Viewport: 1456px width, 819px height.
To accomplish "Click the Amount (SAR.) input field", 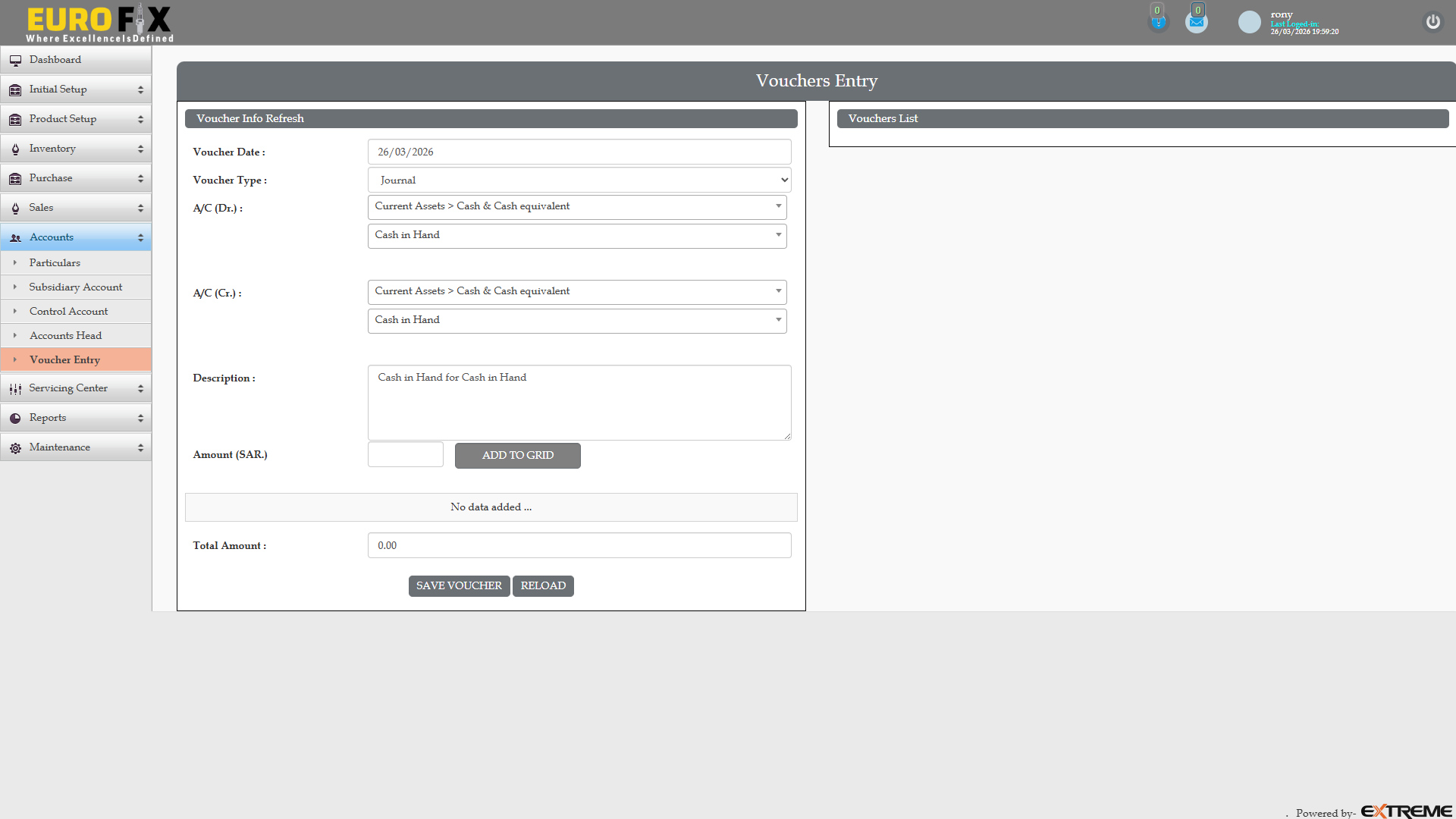I will click(405, 454).
